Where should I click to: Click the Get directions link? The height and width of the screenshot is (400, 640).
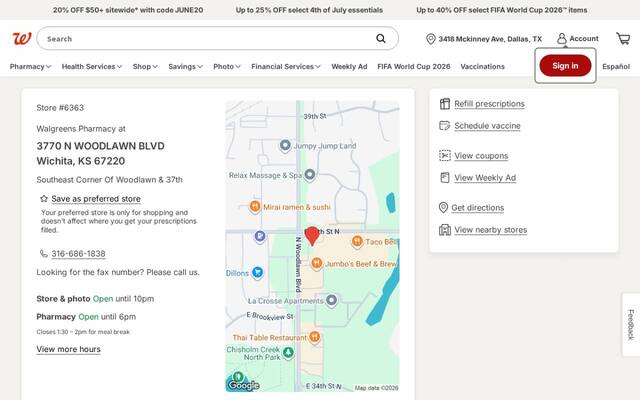click(478, 208)
